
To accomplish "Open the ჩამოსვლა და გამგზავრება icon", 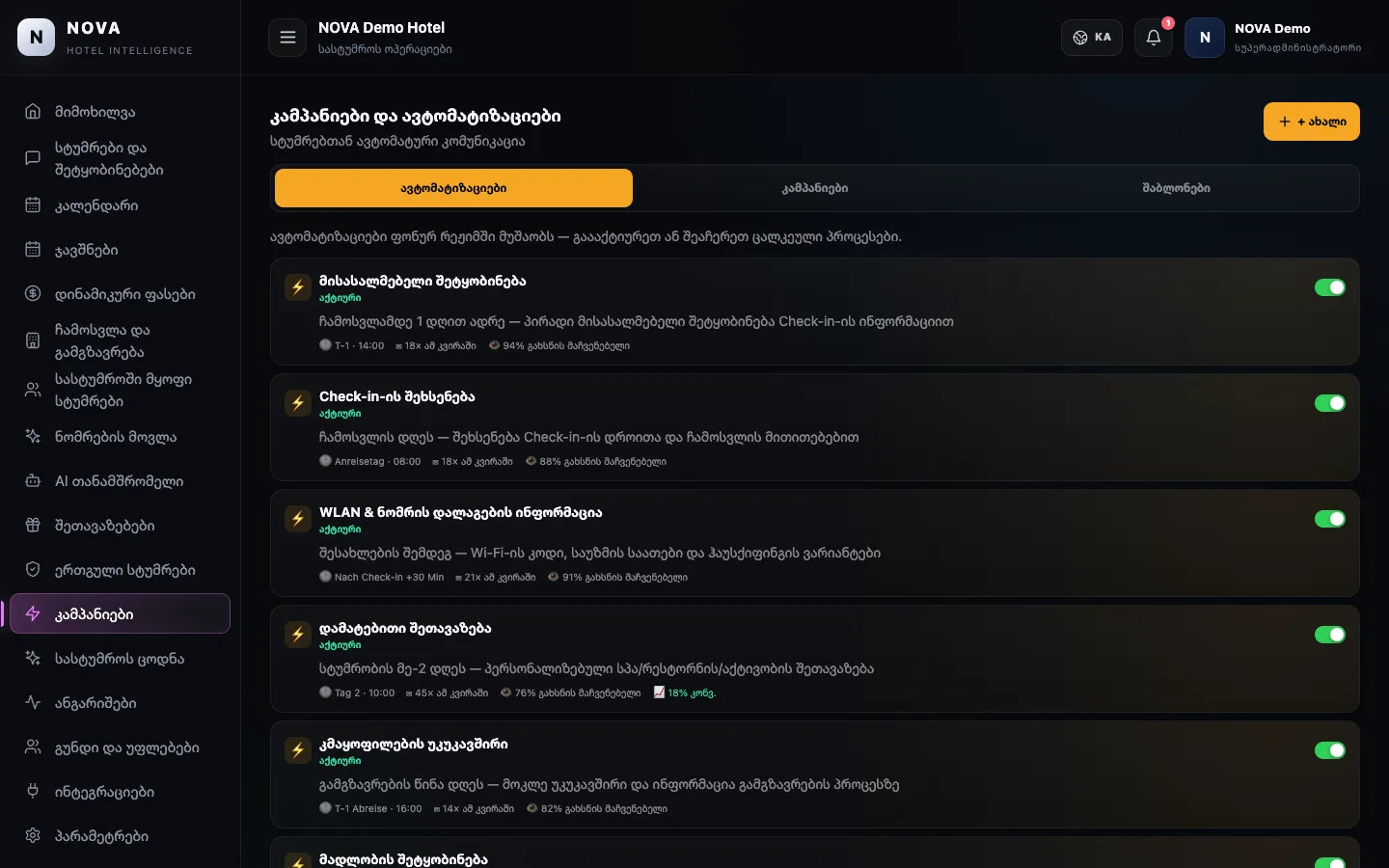I will 33,340.
